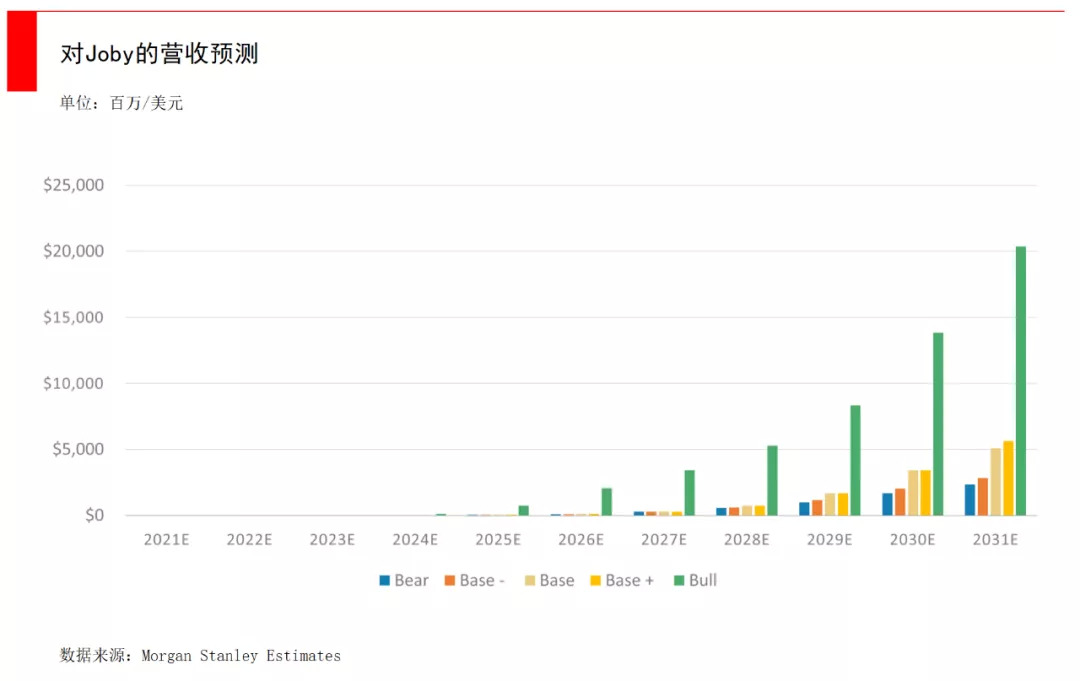Click the 2026E x-axis label
The width and height of the screenshot is (1080, 681).
coord(581,539)
